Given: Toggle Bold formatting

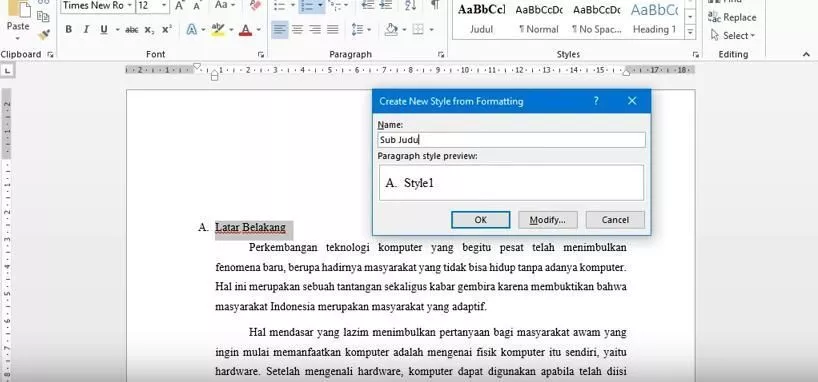Looking at the screenshot, I should point(68,30).
